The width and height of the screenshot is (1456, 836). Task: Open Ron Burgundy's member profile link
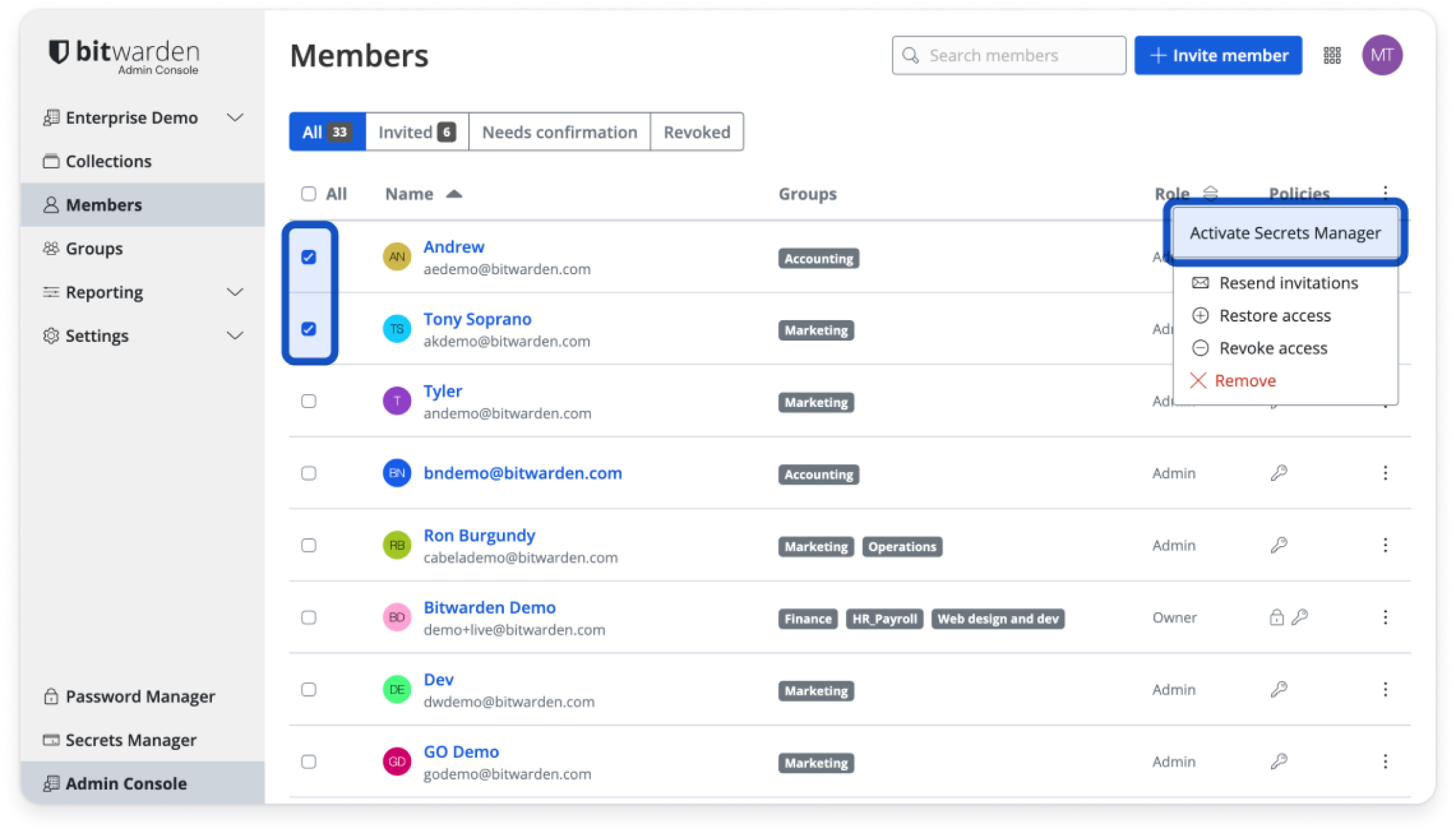(479, 535)
